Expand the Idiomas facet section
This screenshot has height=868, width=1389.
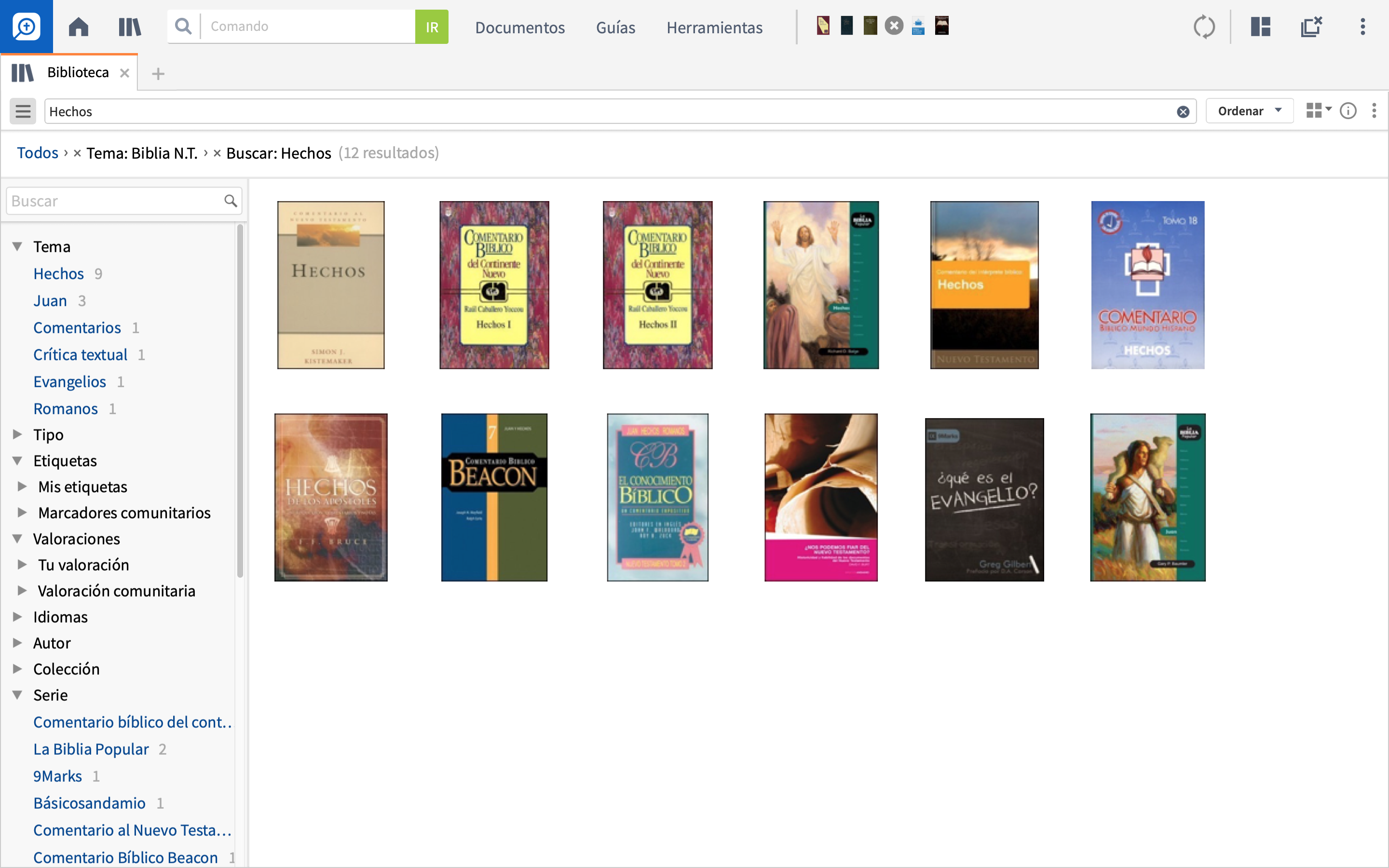tap(17, 617)
